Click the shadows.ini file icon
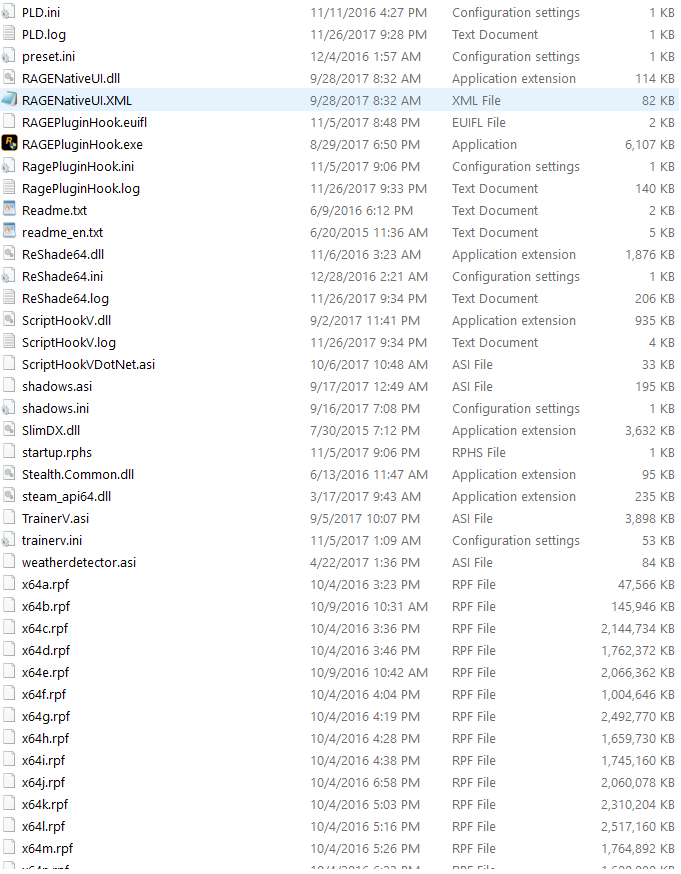The image size is (681, 874). point(9,408)
